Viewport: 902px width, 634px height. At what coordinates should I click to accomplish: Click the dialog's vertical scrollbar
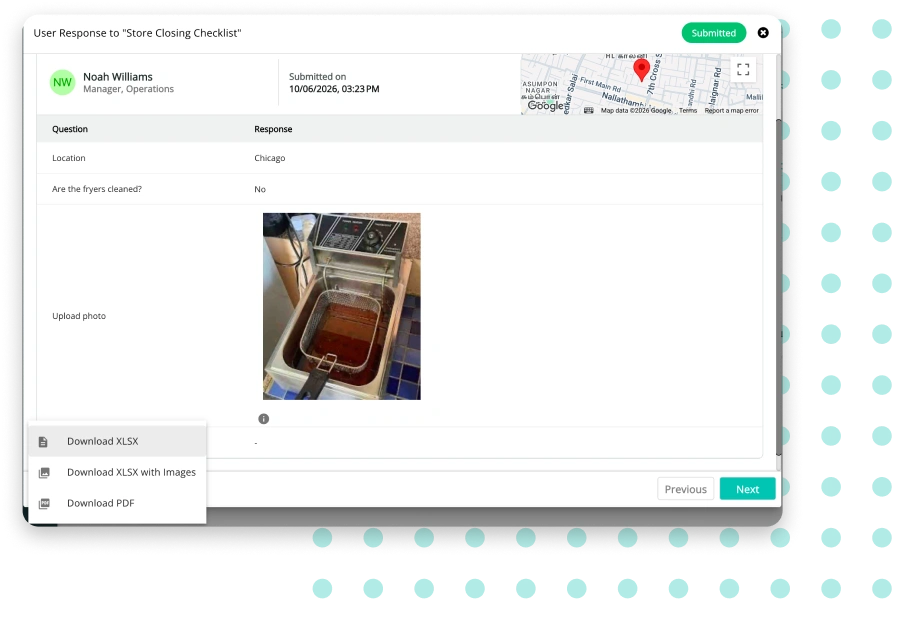click(779, 287)
